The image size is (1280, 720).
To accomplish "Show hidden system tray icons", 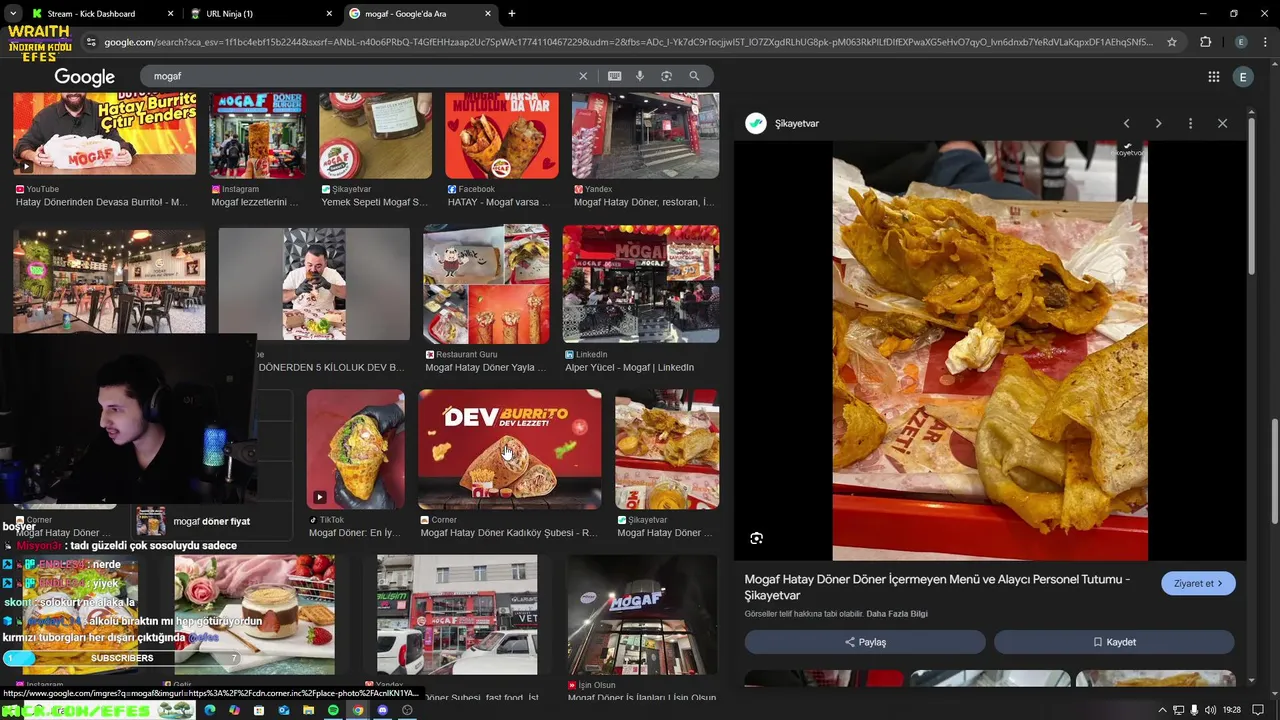I will click(x=1162, y=710).
